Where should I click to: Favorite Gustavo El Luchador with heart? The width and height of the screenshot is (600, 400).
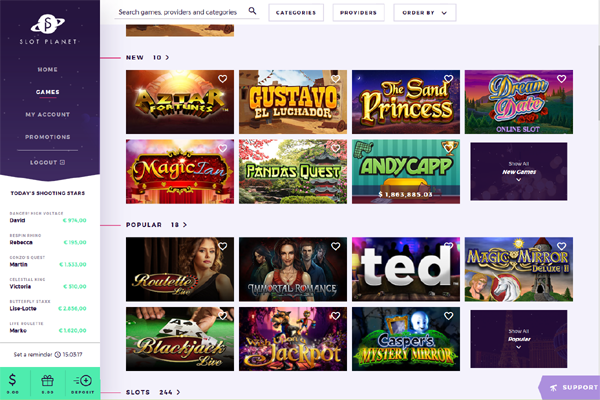coord(335,78)
